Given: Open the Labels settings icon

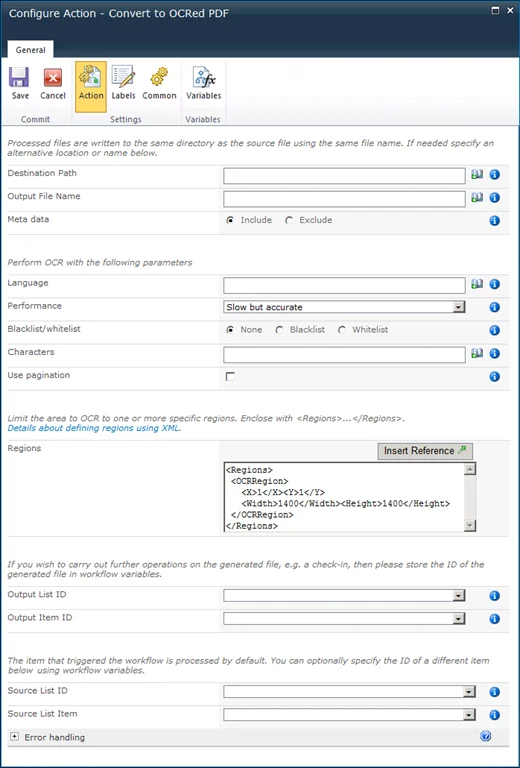Looking at the screenshot, I should click(x=123, y=78).
